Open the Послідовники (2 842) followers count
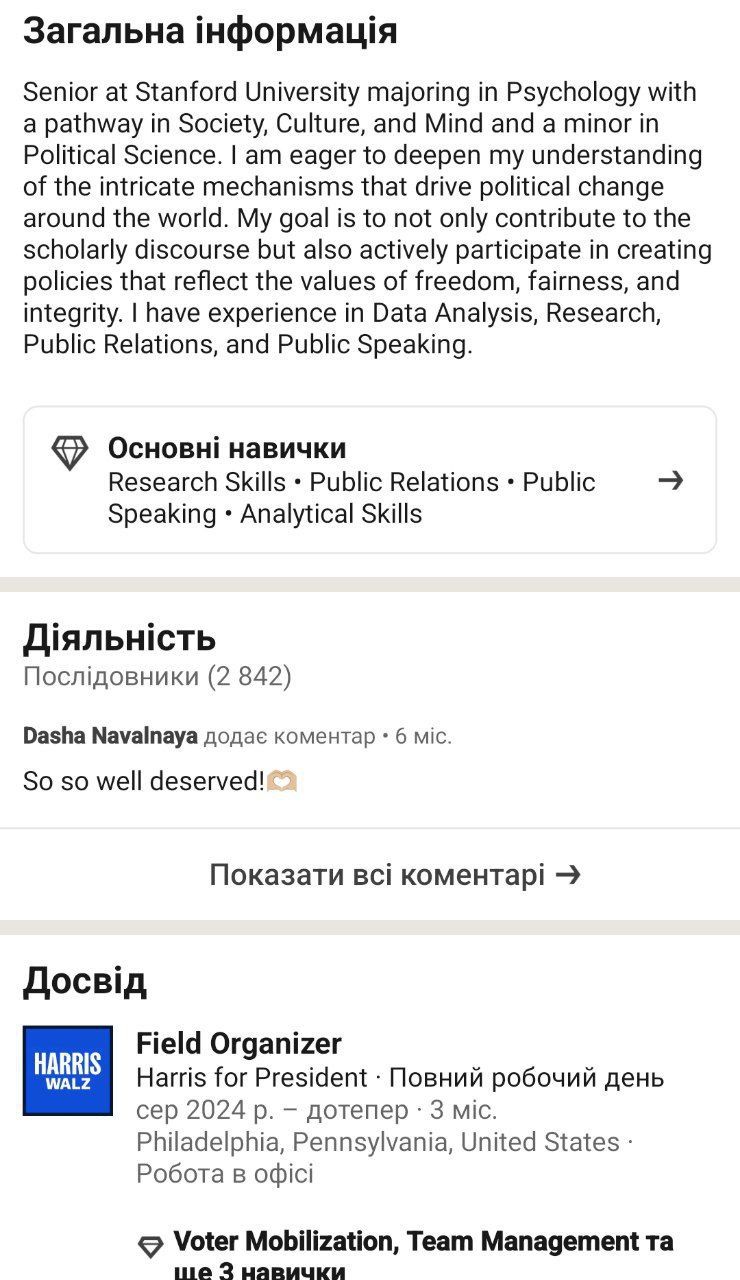 [157, 677]
